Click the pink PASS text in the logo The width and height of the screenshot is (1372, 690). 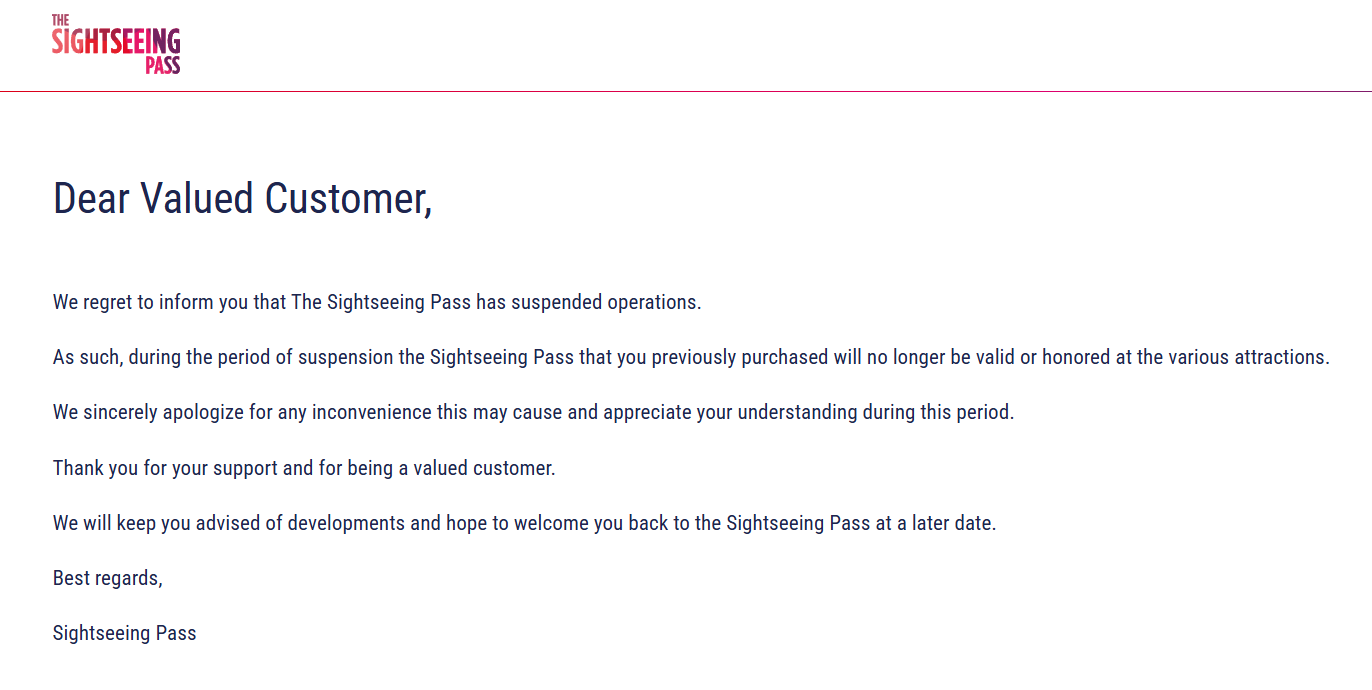click(162, 65)
